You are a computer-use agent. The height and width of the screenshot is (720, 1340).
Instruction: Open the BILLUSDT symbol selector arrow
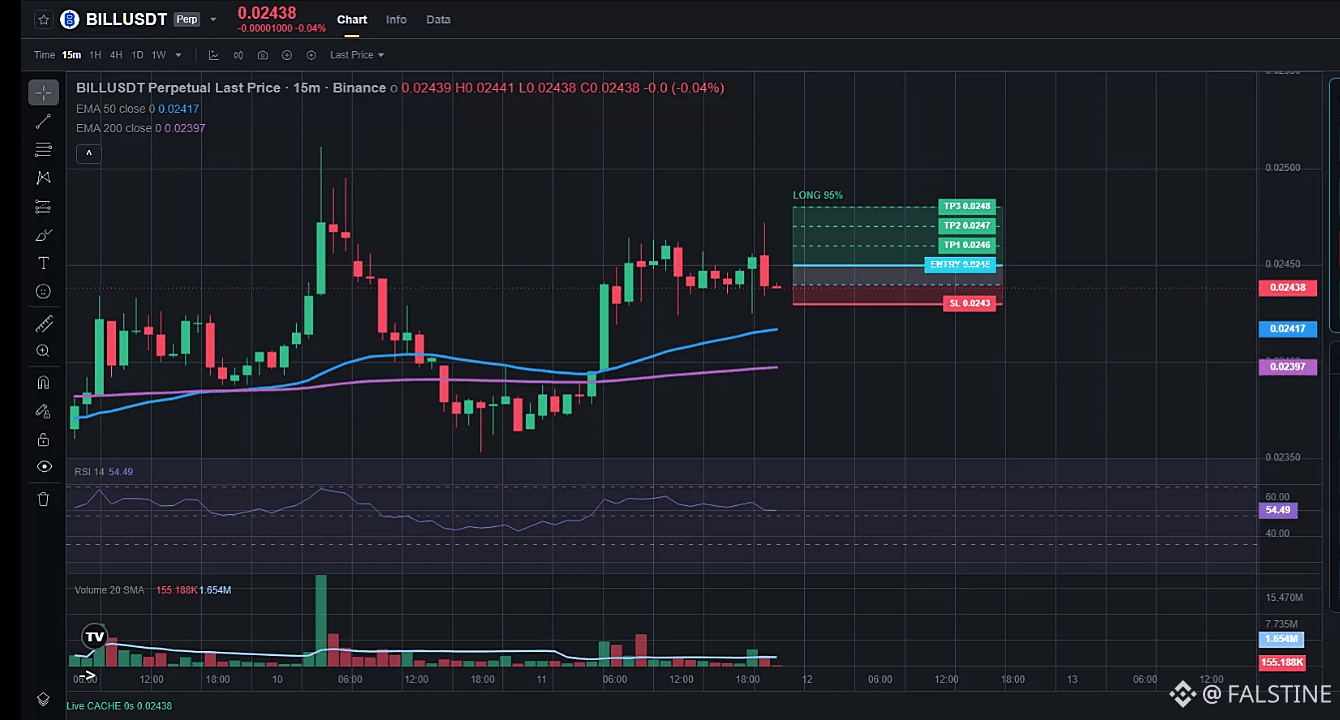tap(213, 19)
